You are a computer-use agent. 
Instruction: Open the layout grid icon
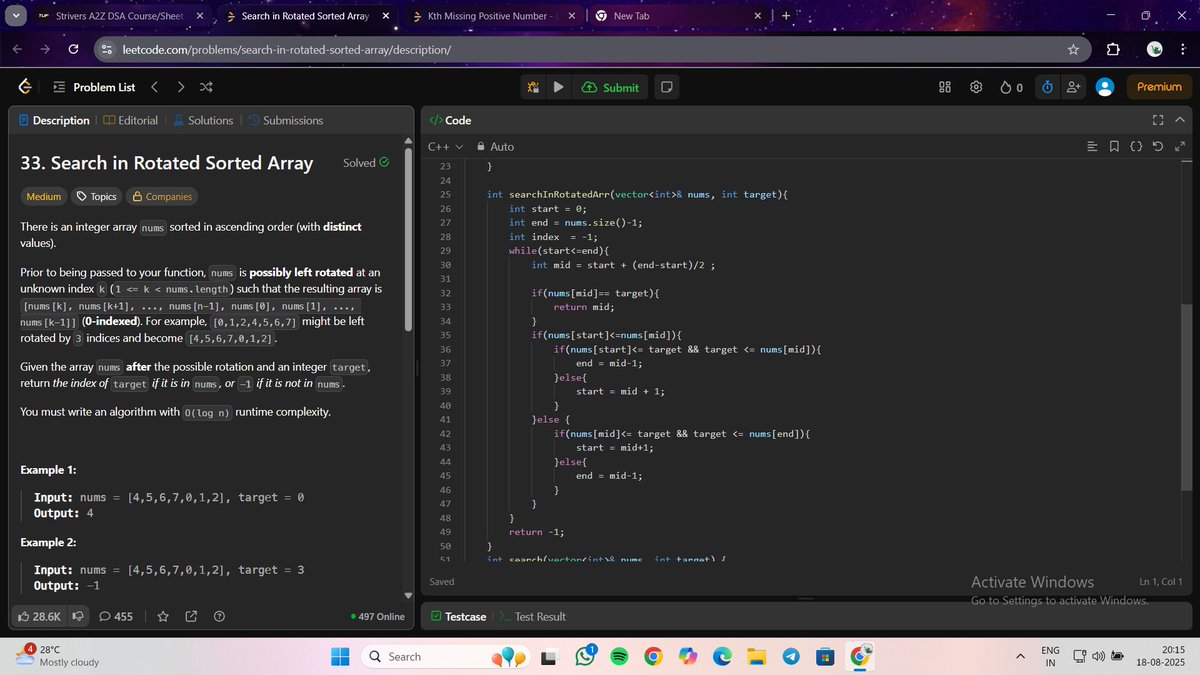click(x=945, y=87)
